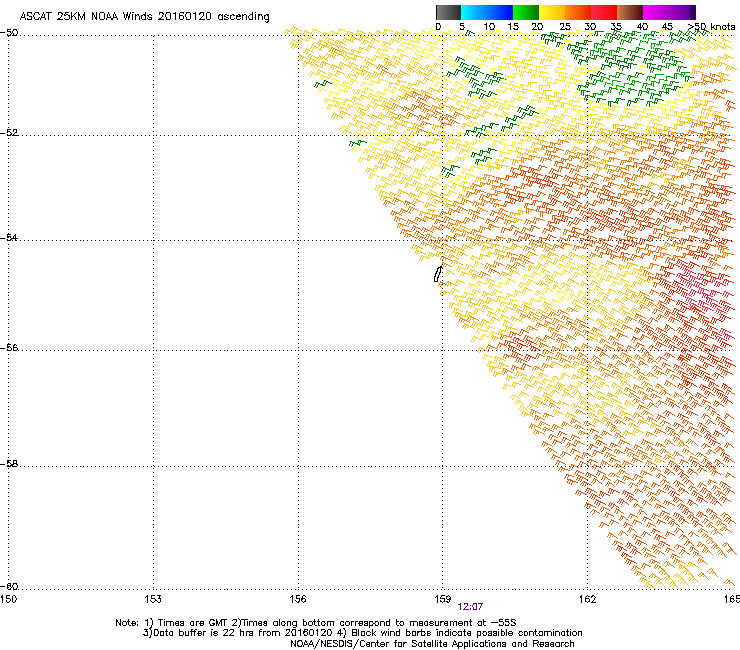Click the 156 longitude axis label
740x650 pixels.
[x=298, y=599]
